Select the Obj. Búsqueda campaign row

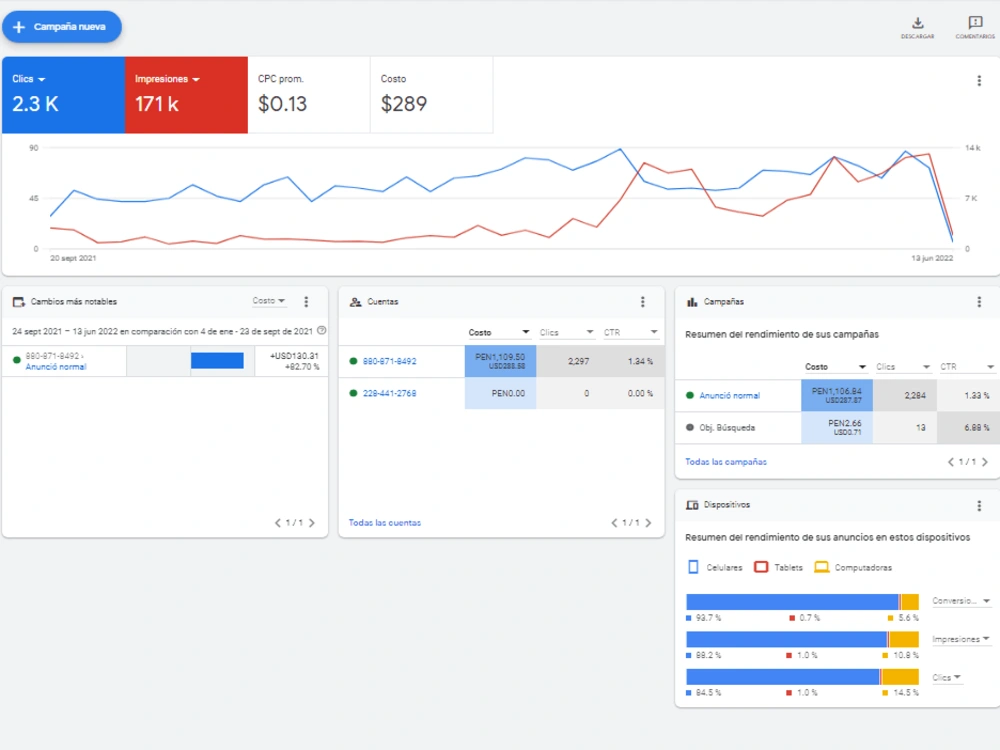pyautogui.click(x=837, y=427)
